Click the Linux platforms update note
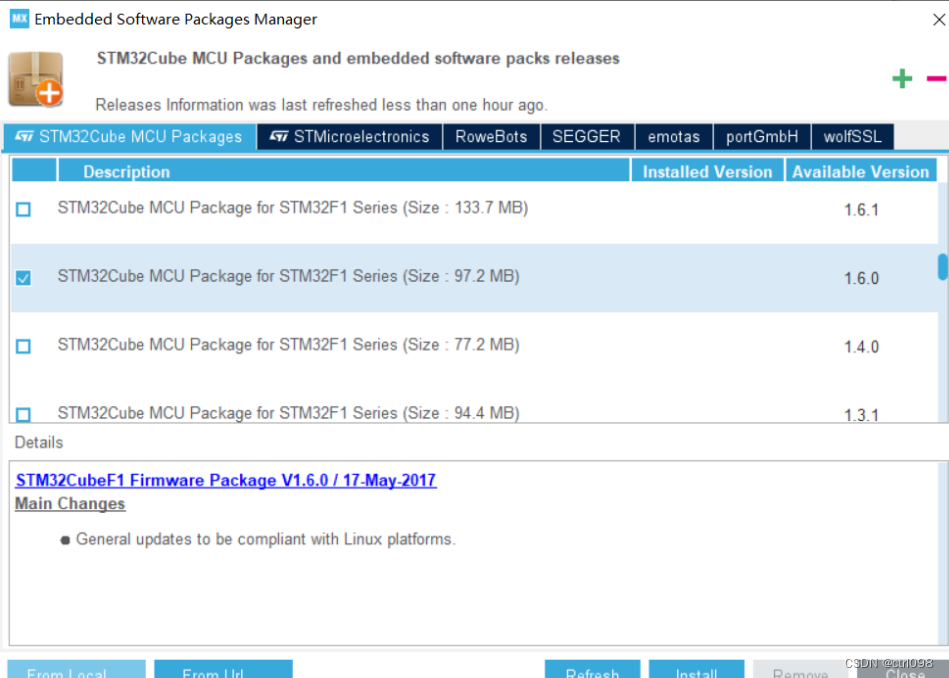Viewport: 949px width, 678px height. 265,539
